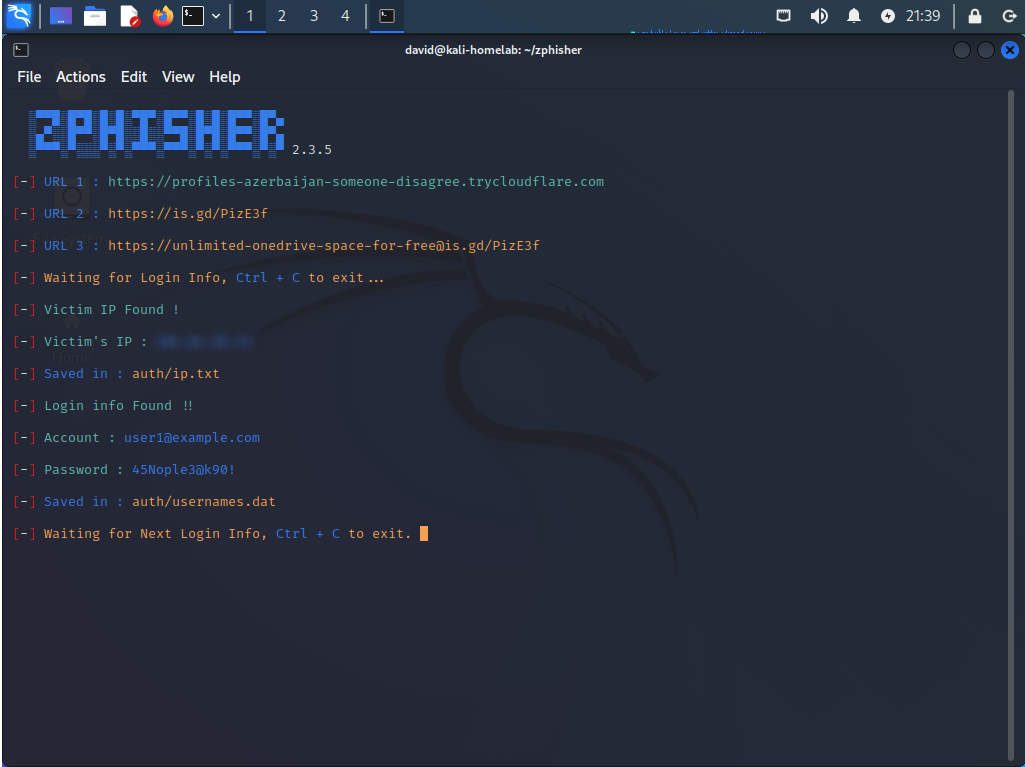1025x767 pixels.
Task: Open the terminal emulator launcher
Action: coord(193,16)
